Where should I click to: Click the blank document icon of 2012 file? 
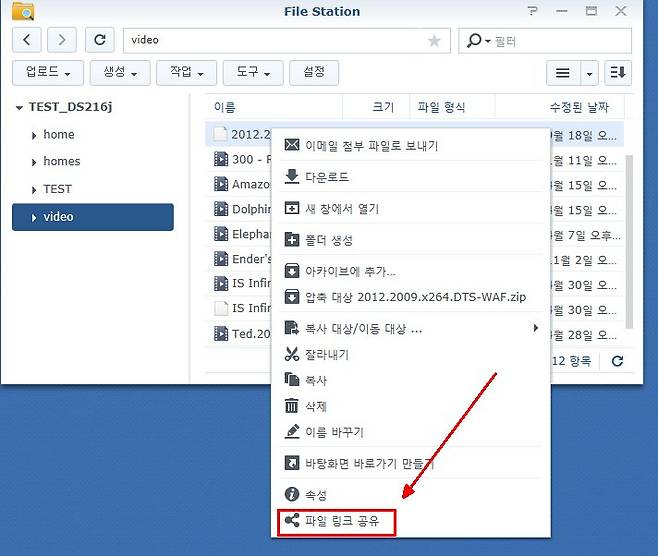coord(220,134)
